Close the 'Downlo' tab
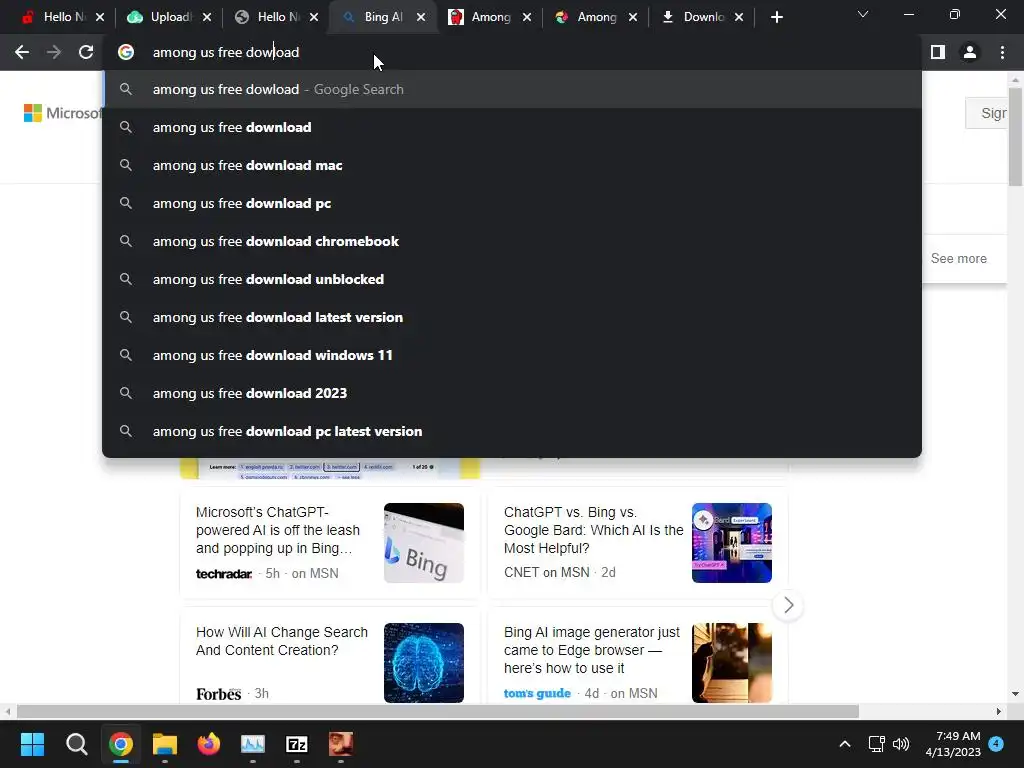The image size is (1024, 768). 739,18
